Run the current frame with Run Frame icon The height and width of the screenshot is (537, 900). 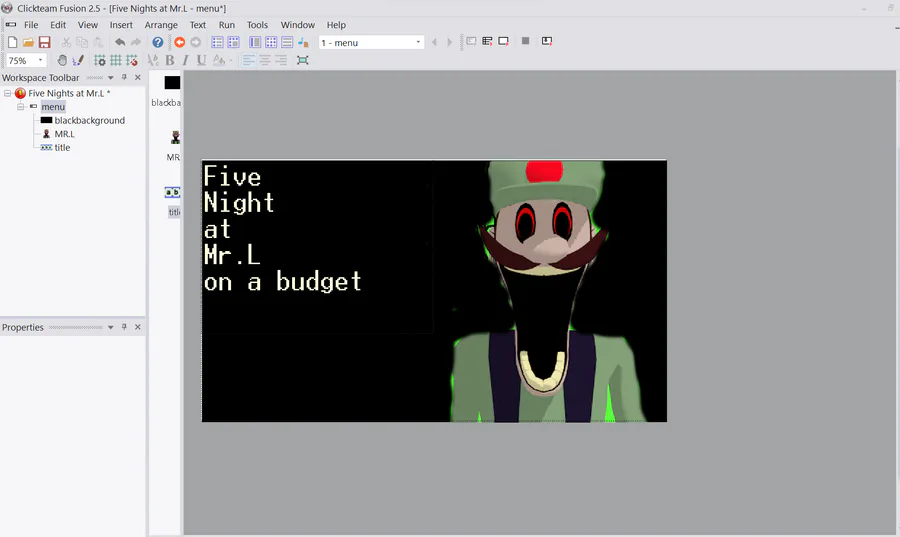pyautogui.click(x=503, y=41)
